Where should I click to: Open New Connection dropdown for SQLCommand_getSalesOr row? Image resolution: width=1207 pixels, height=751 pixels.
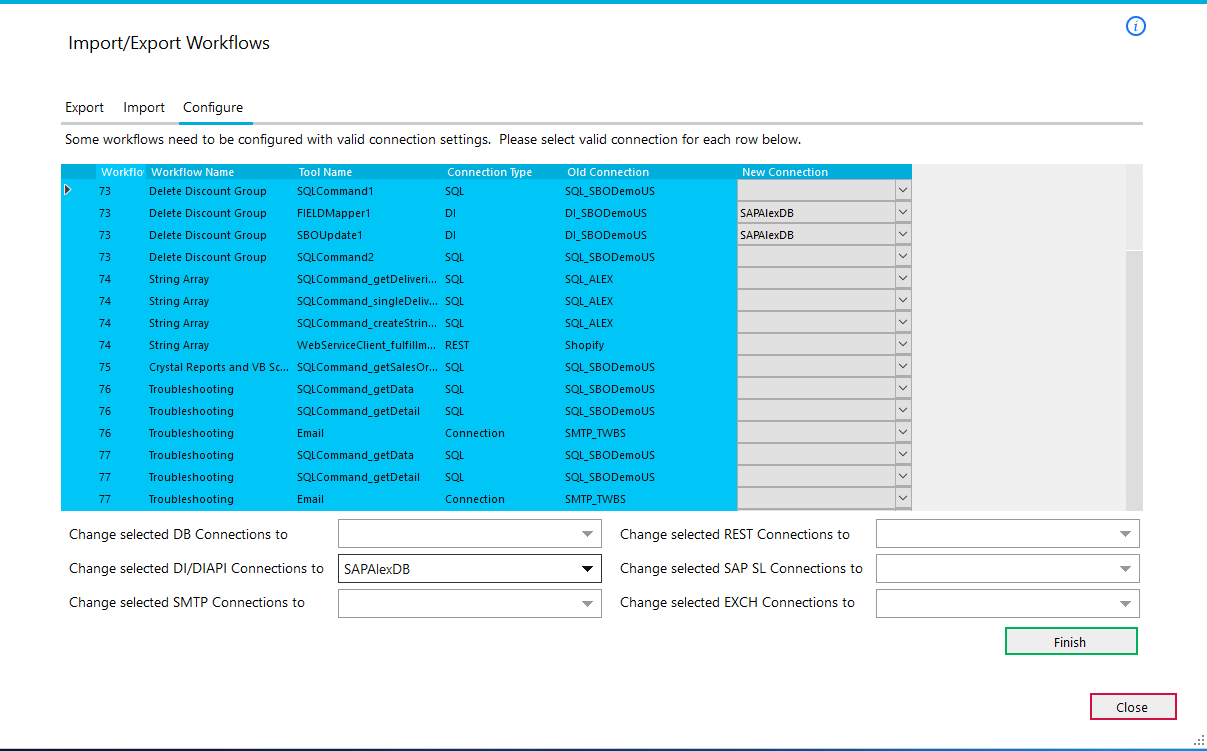903,366
